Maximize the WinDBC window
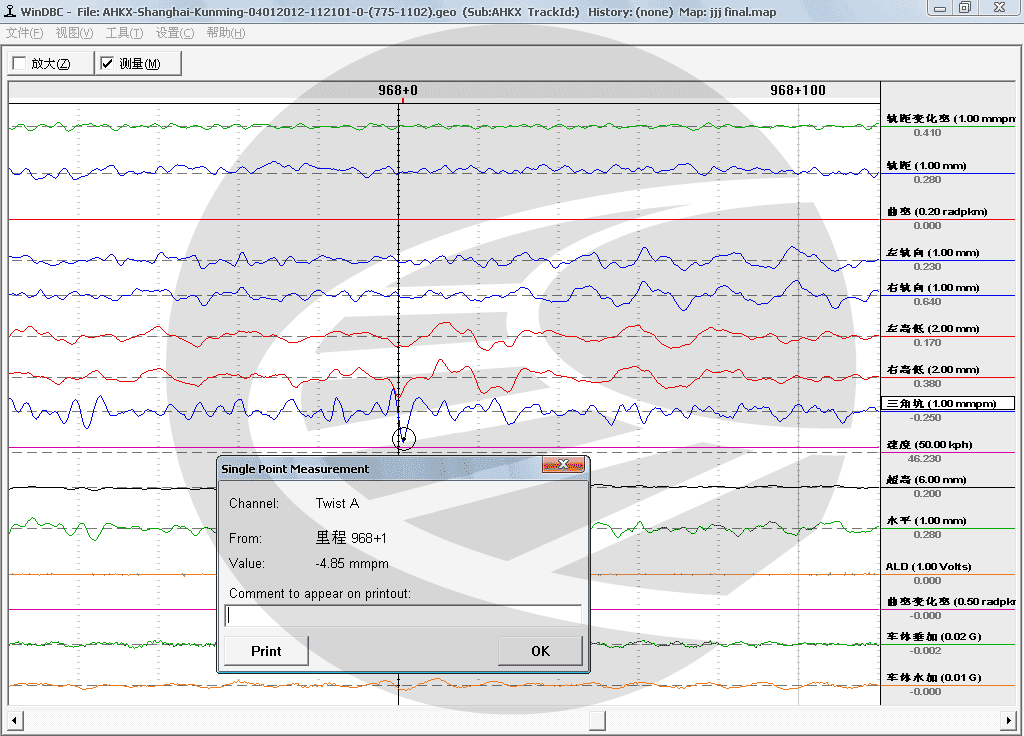Screen dimensions: 1024x736 [x=965, y=8]
